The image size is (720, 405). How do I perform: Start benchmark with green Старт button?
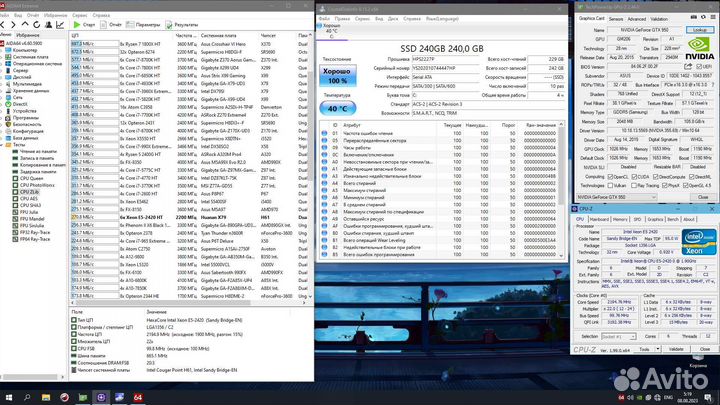[84, 25]
